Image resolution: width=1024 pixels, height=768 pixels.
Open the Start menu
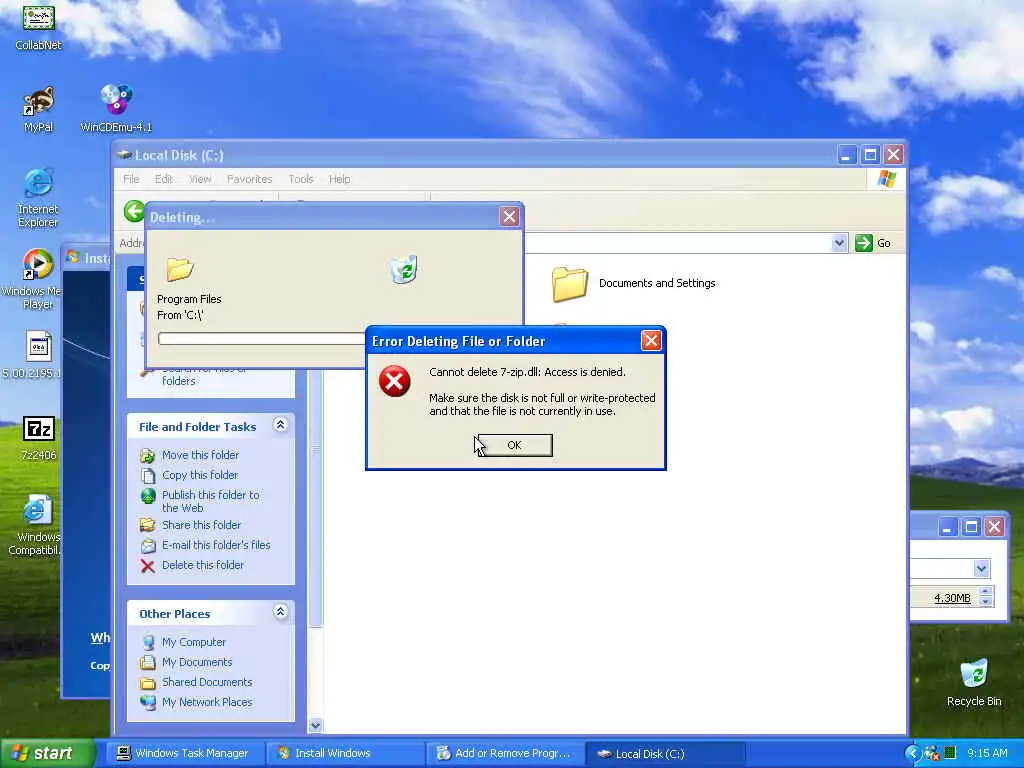(x=46, y=753)
